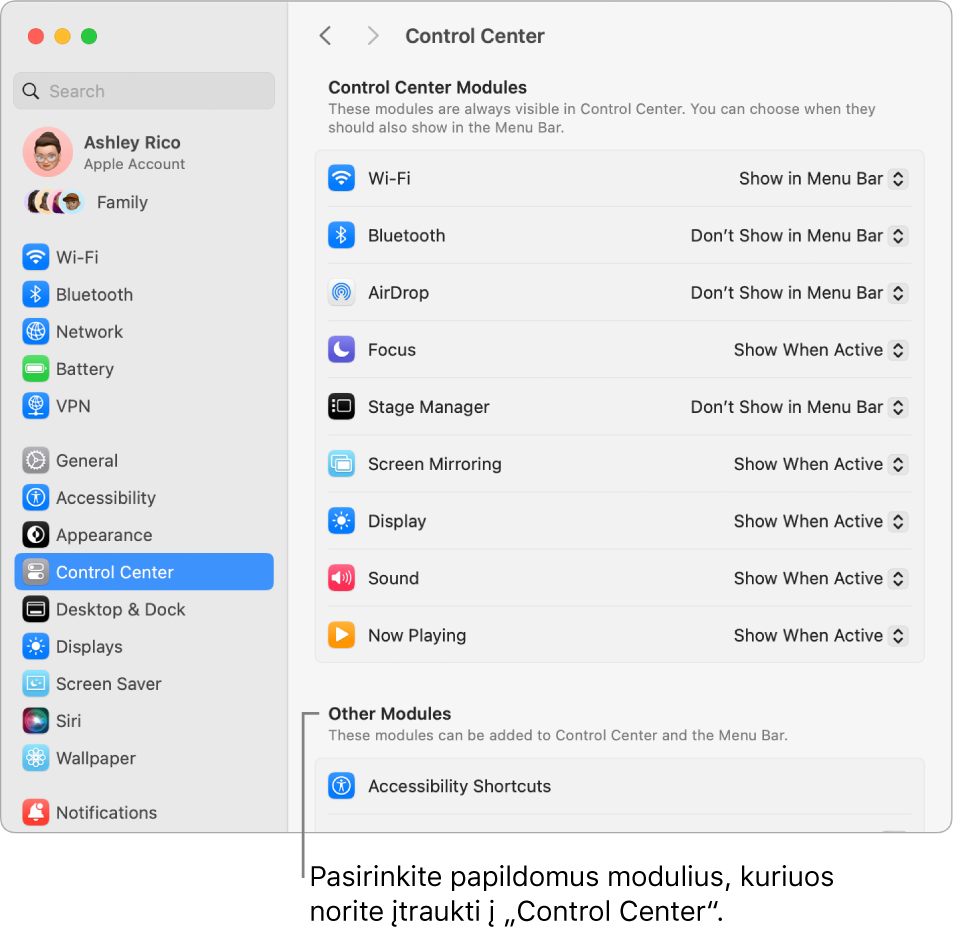Click the Displays sun icon in sidebar

click(35, 646)
